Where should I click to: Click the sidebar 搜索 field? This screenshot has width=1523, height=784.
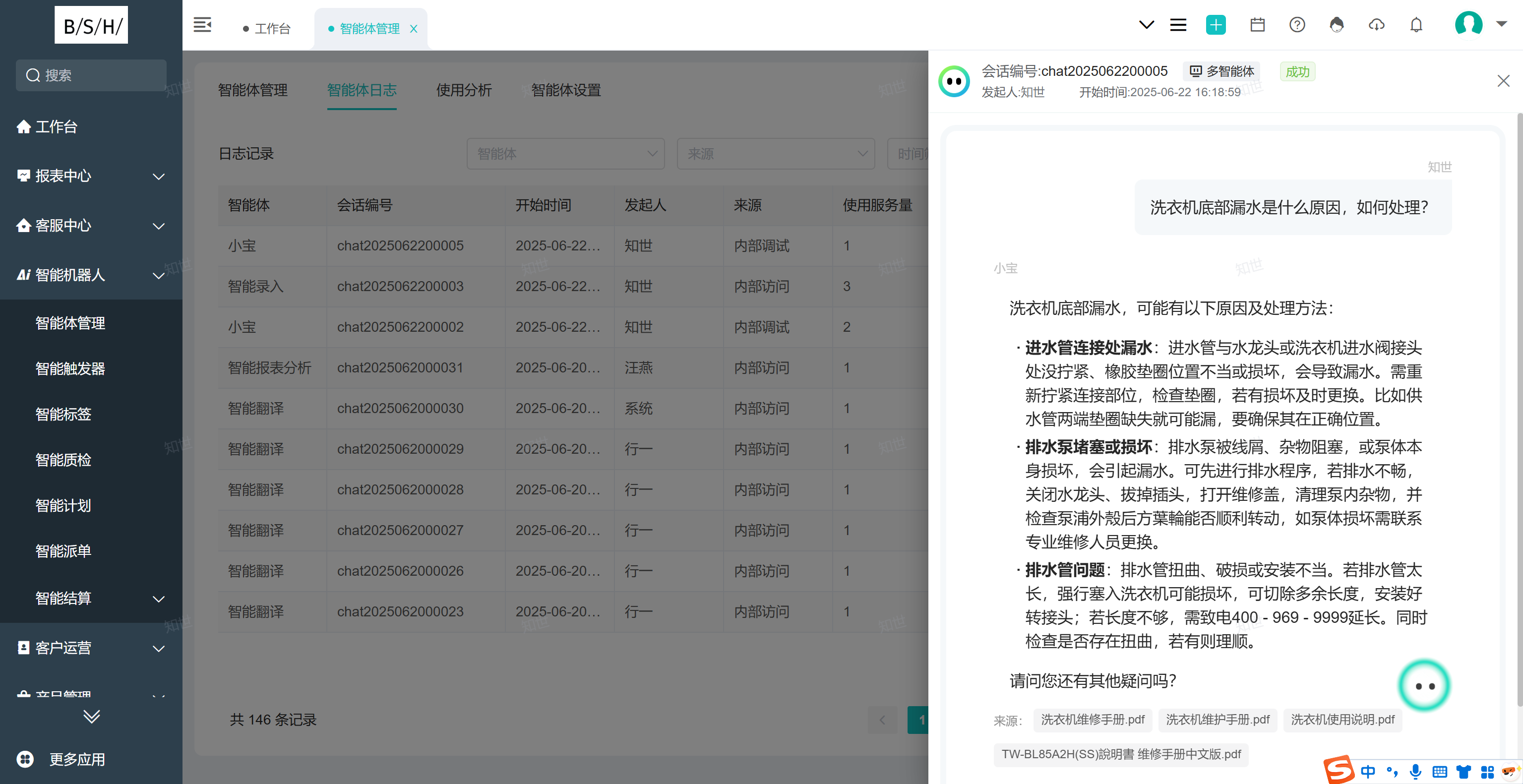click(91, 76)
